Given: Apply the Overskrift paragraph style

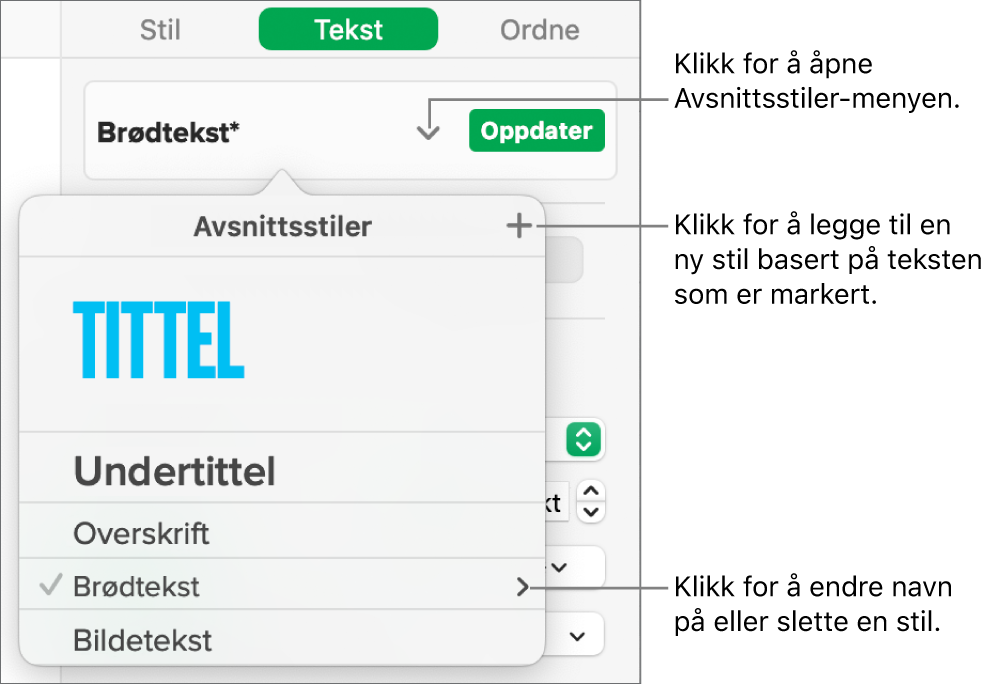Looking at the screenshot, I should coord(282,531).
